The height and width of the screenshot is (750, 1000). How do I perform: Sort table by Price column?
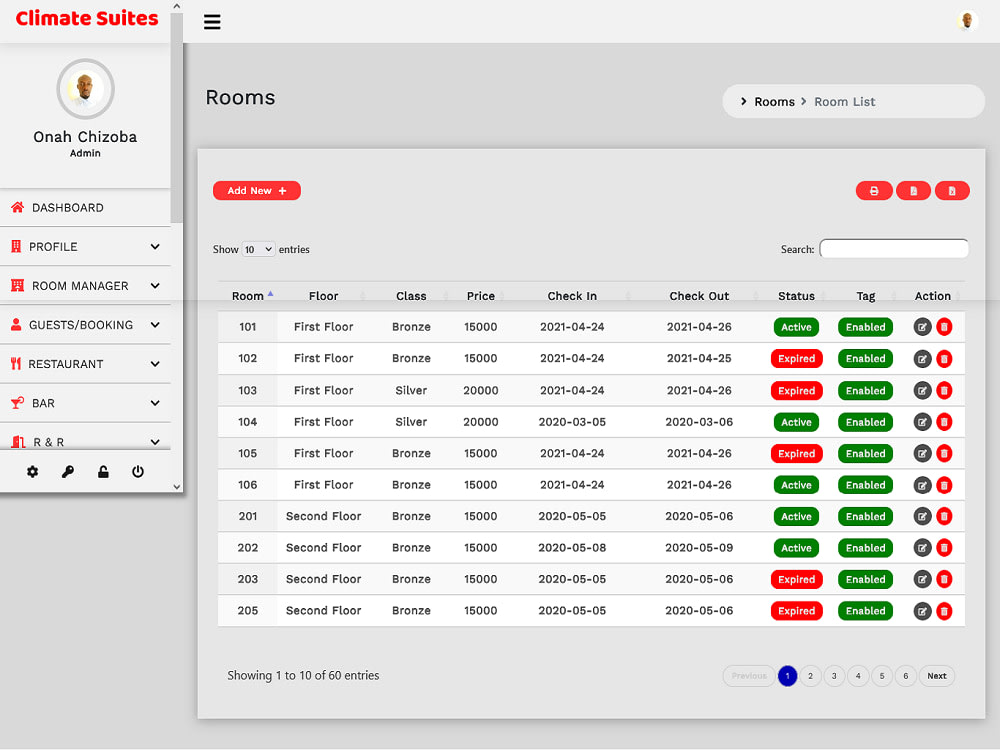[481, 296]
